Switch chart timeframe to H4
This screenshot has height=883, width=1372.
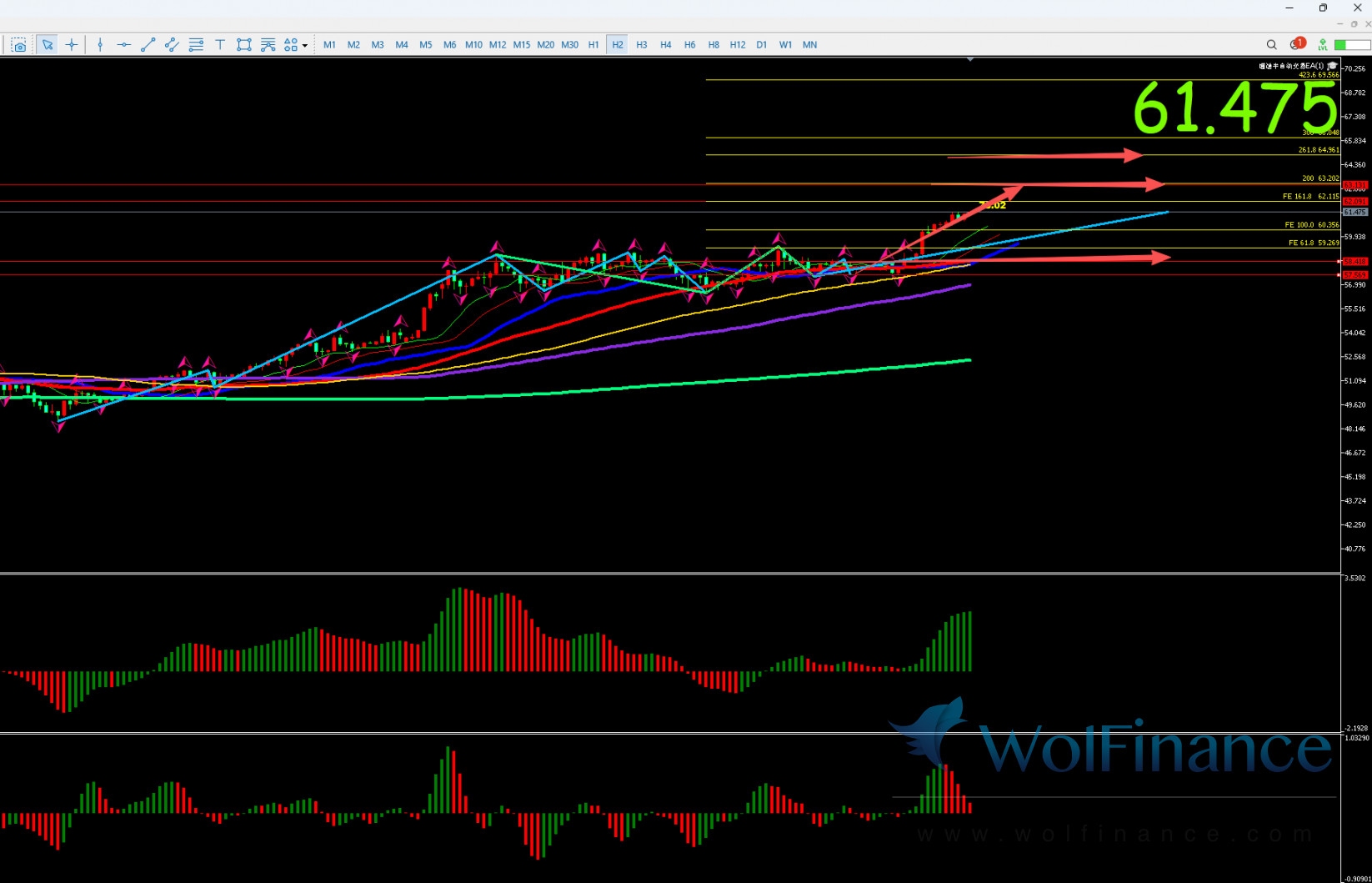click(665, 45)
